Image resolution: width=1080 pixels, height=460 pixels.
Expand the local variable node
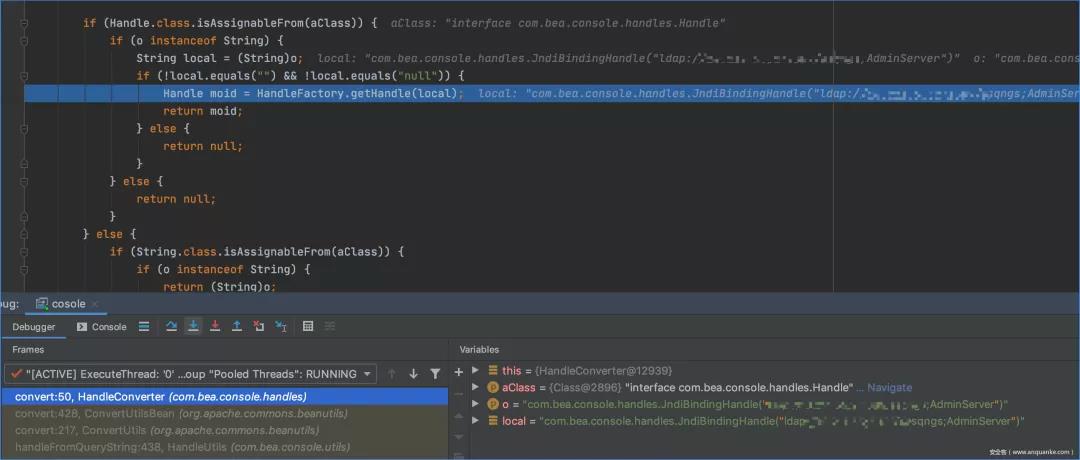coord(475,421)
